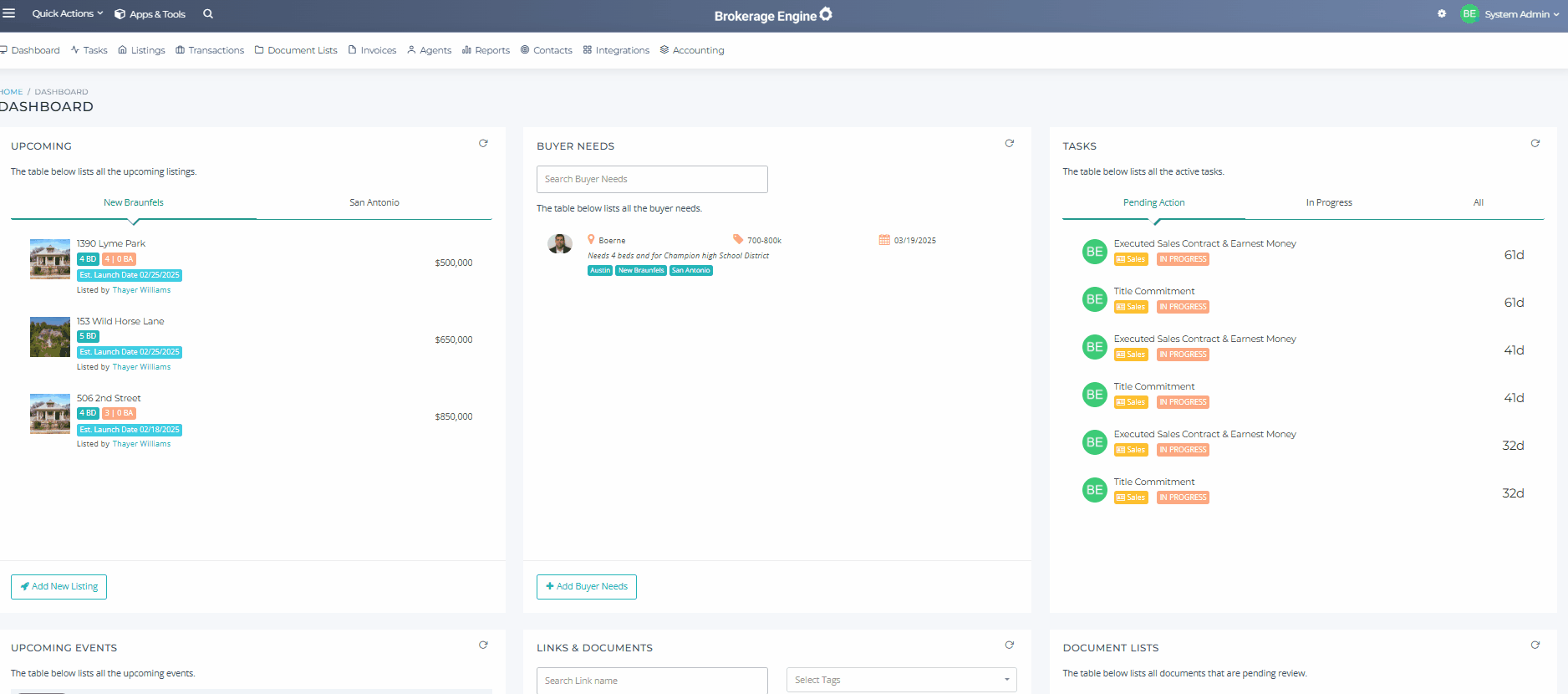Open the 153 Wild Horse Lane photo

[50, 337]
